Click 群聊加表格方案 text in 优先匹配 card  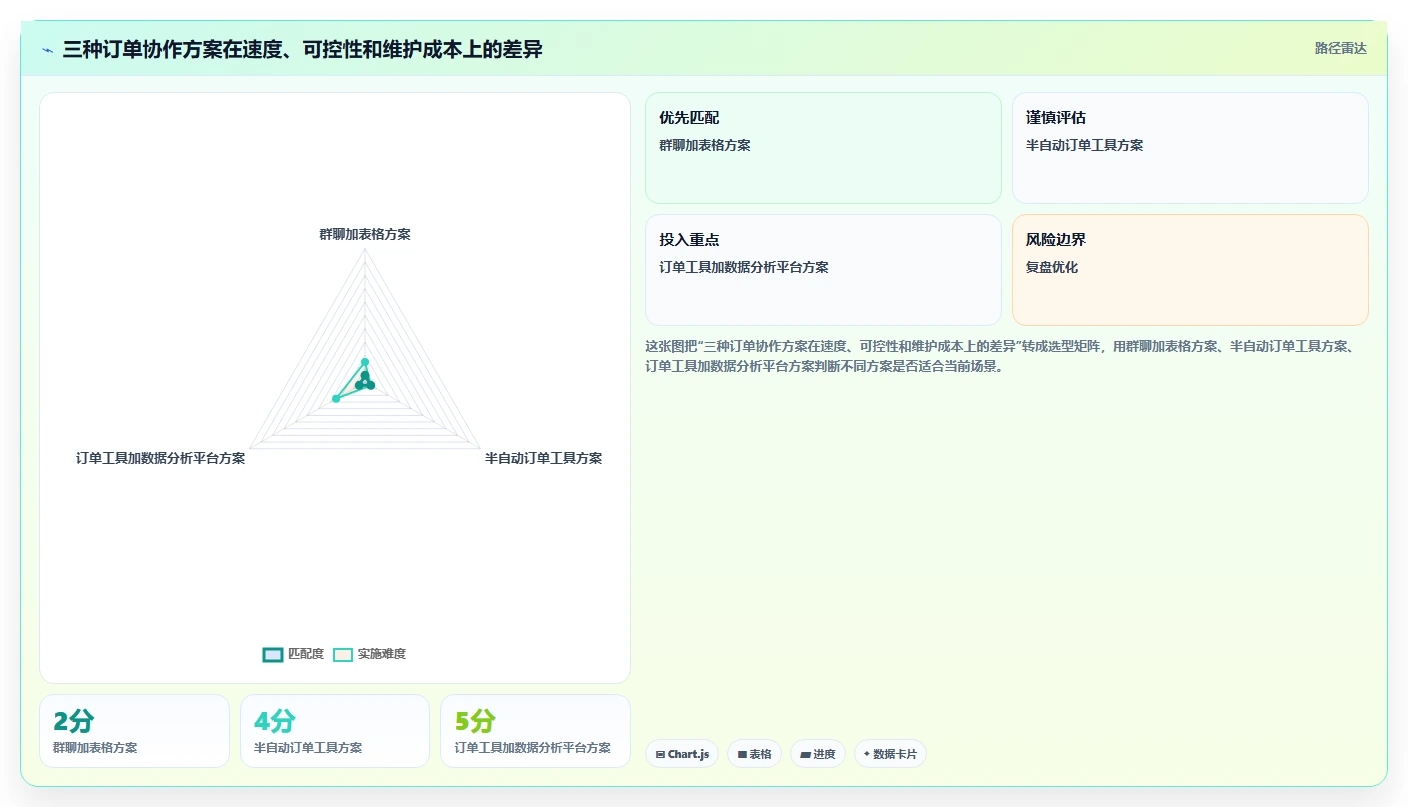click(x=705, y=145)
